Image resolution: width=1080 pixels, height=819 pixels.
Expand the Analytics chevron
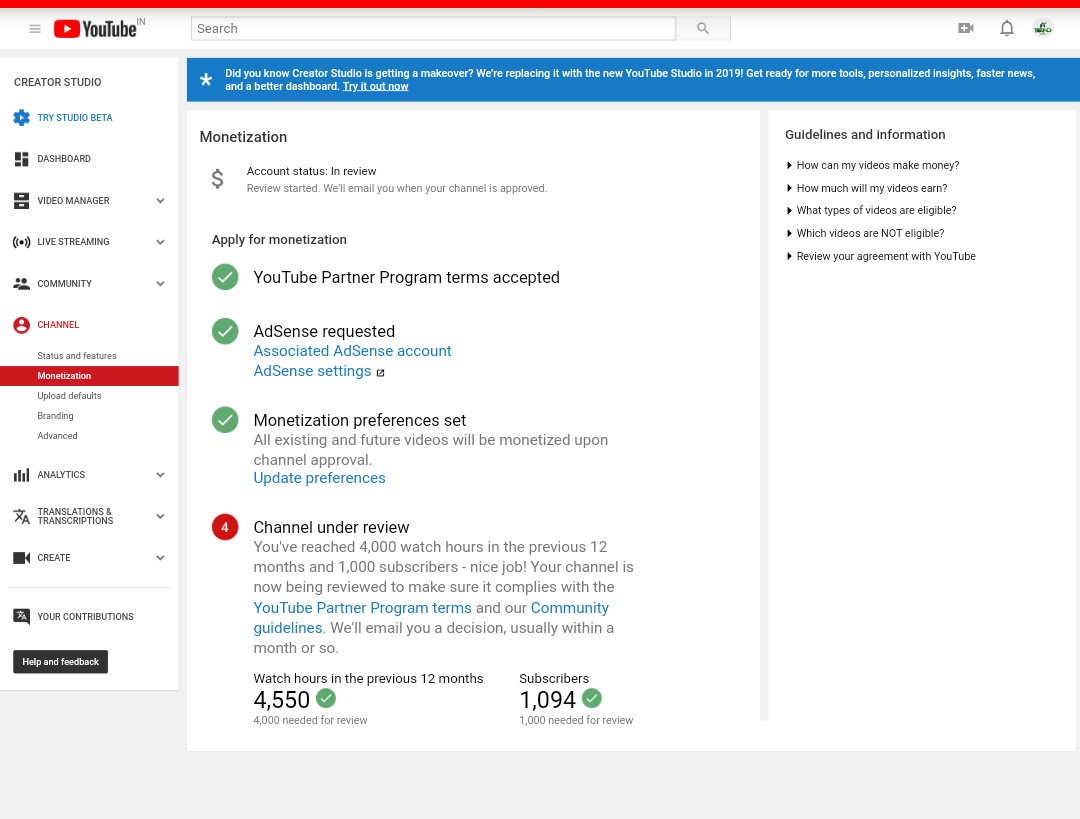160,475
